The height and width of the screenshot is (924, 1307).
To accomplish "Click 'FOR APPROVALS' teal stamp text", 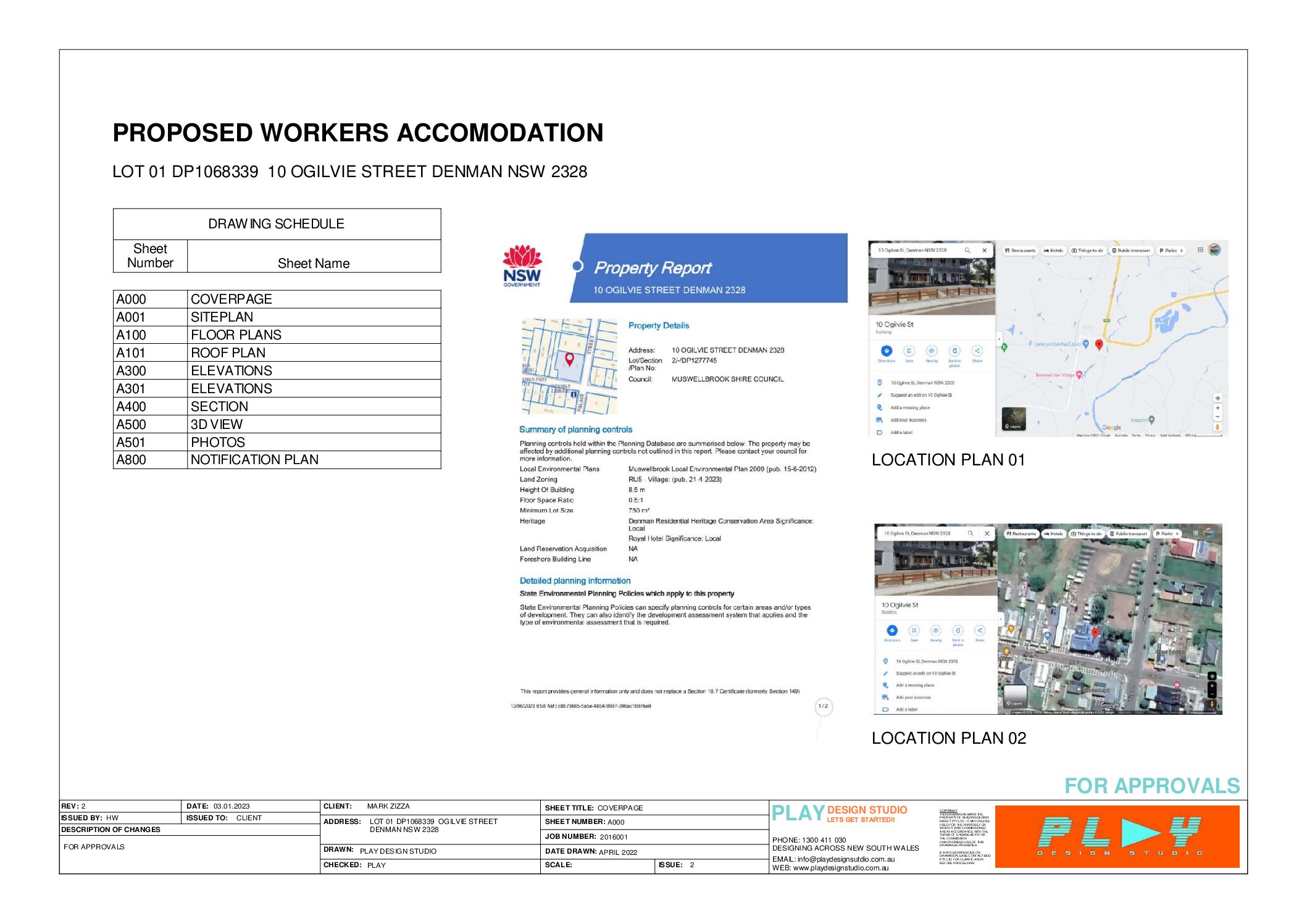I will (x=1152, y=786).
